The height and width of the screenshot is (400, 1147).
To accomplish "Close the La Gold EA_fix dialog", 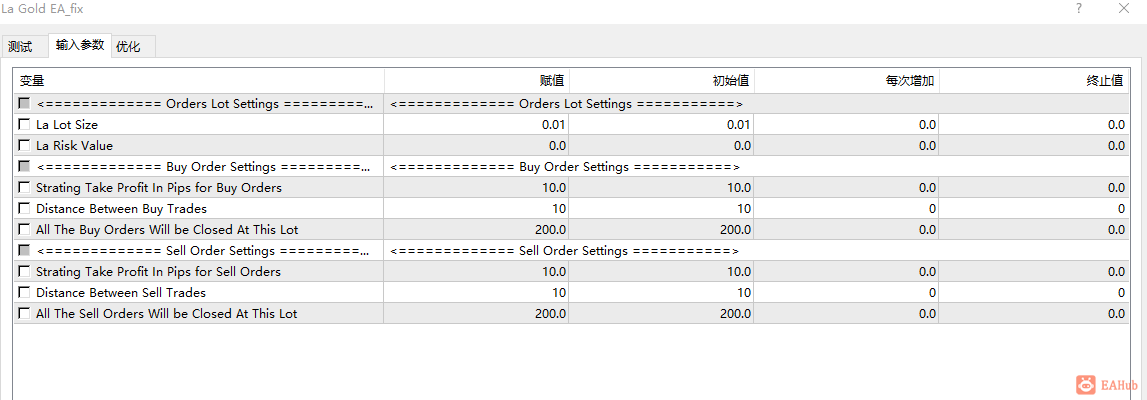I will point(1122,8).
